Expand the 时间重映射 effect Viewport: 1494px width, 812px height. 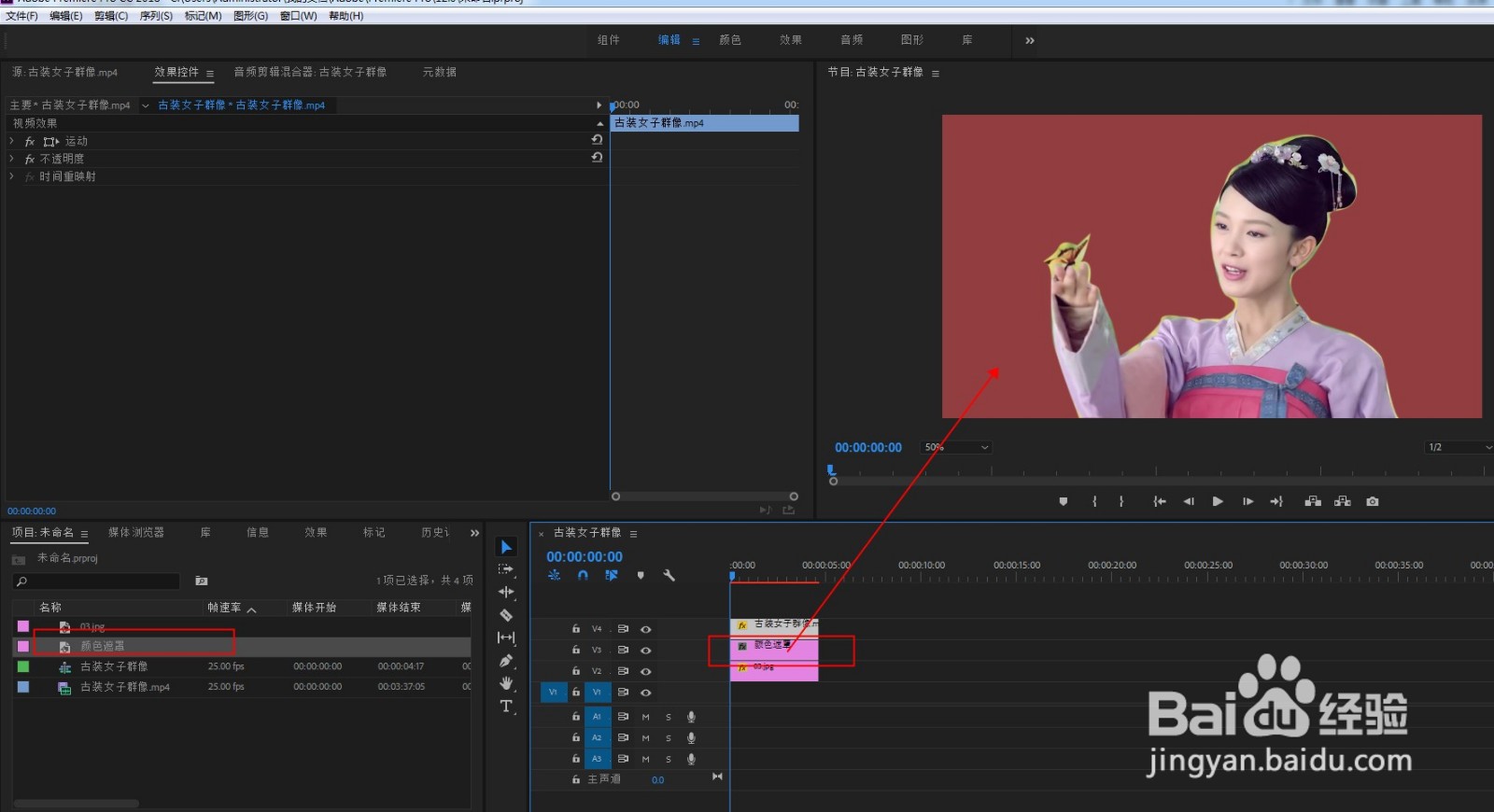coord(12,176)
